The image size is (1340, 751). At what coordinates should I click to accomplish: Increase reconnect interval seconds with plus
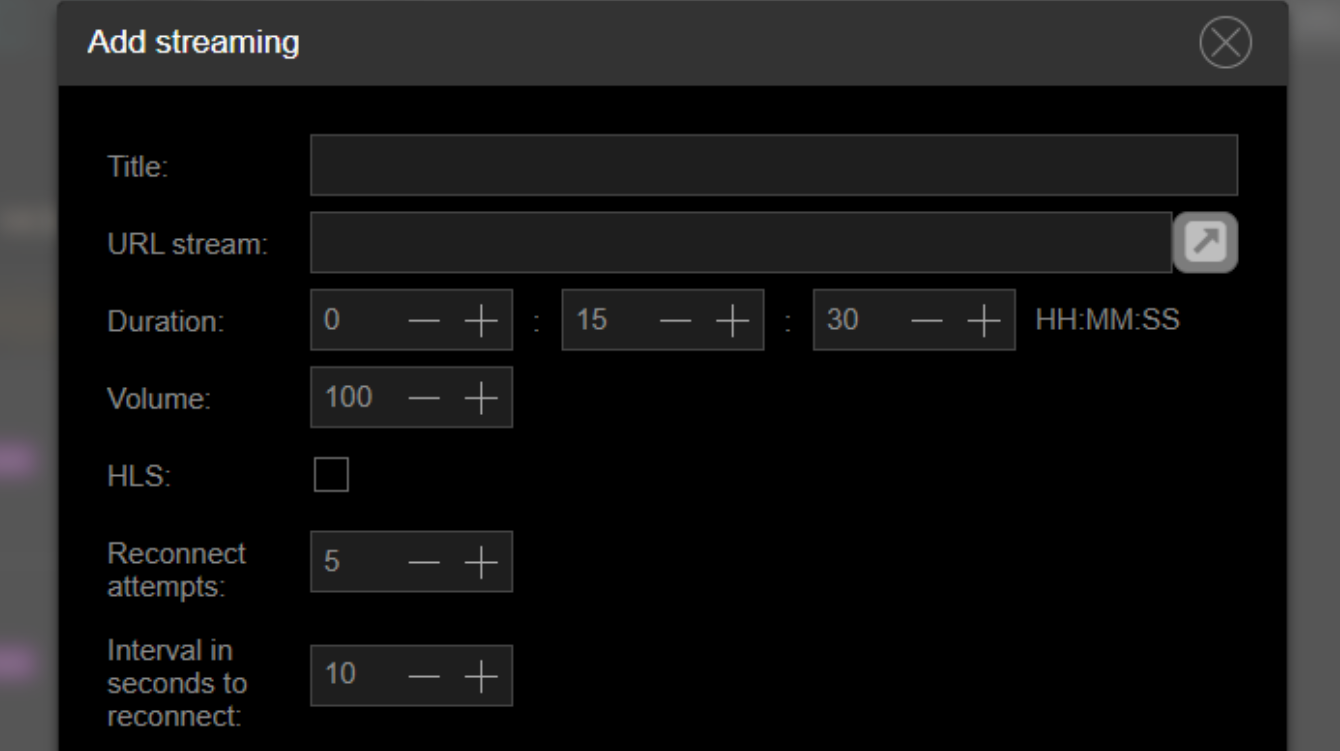pos(481,676)
